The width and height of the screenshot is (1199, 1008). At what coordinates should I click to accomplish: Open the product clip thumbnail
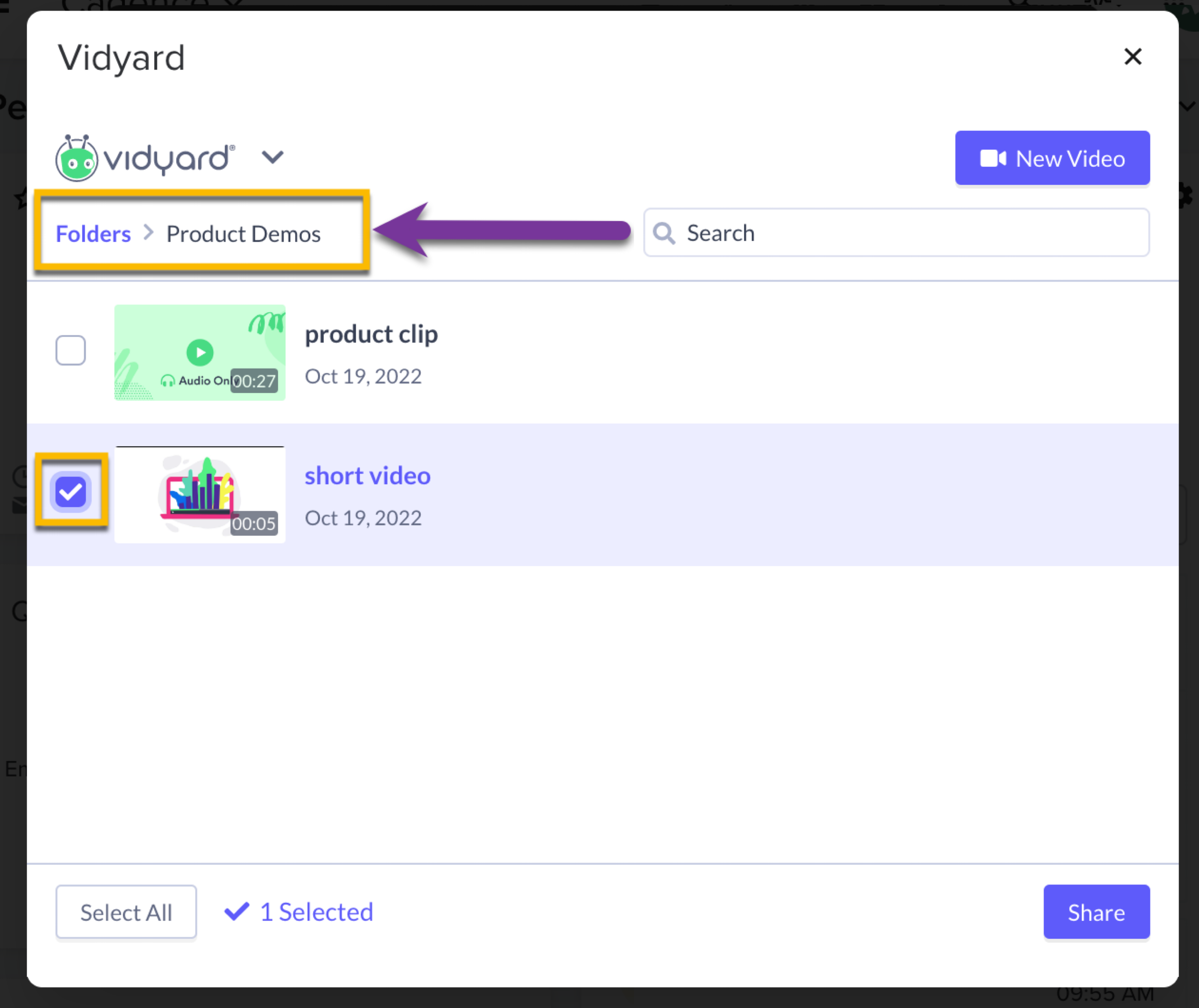(x=200, y=352)
